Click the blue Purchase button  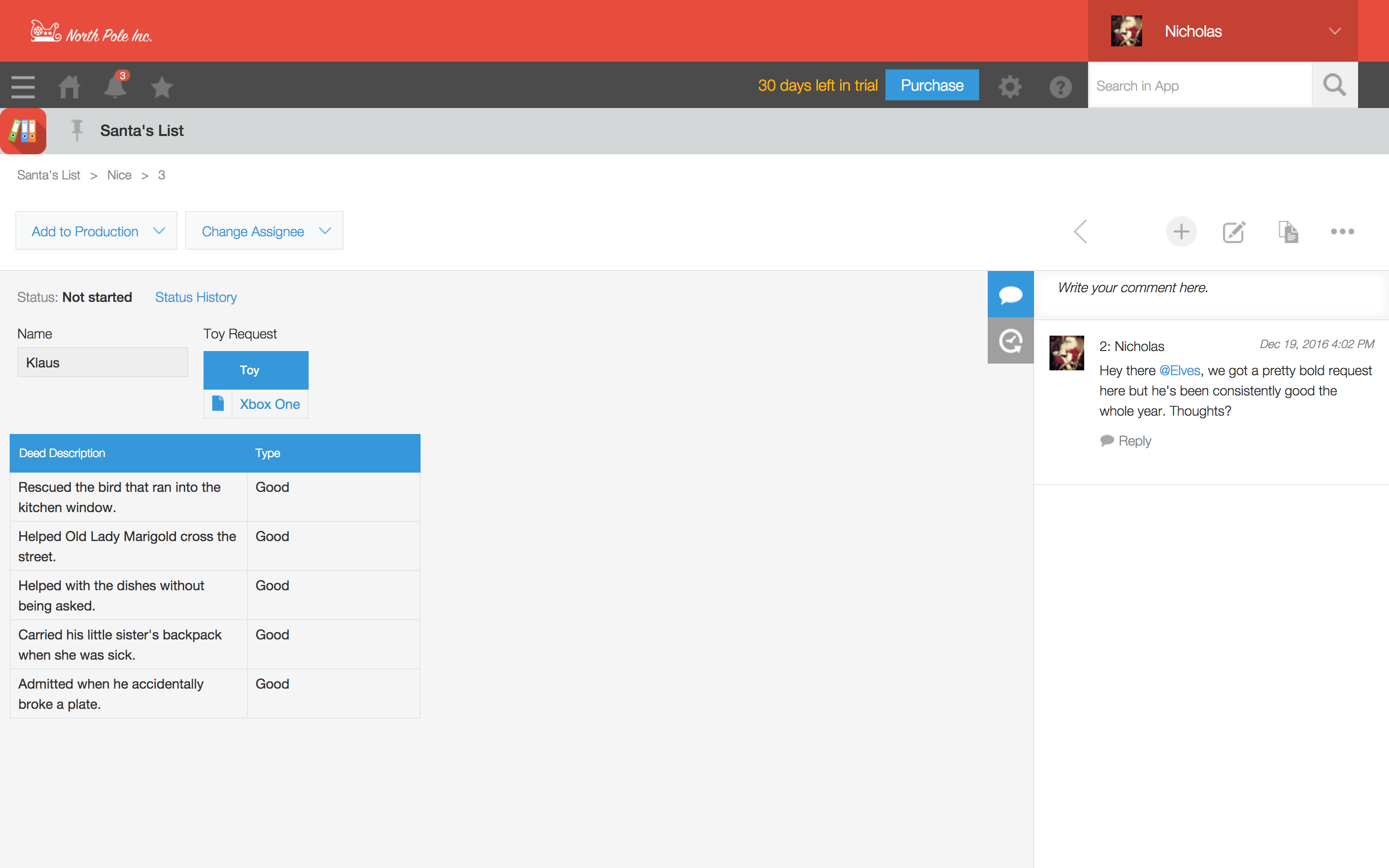[x=932, y=85]
